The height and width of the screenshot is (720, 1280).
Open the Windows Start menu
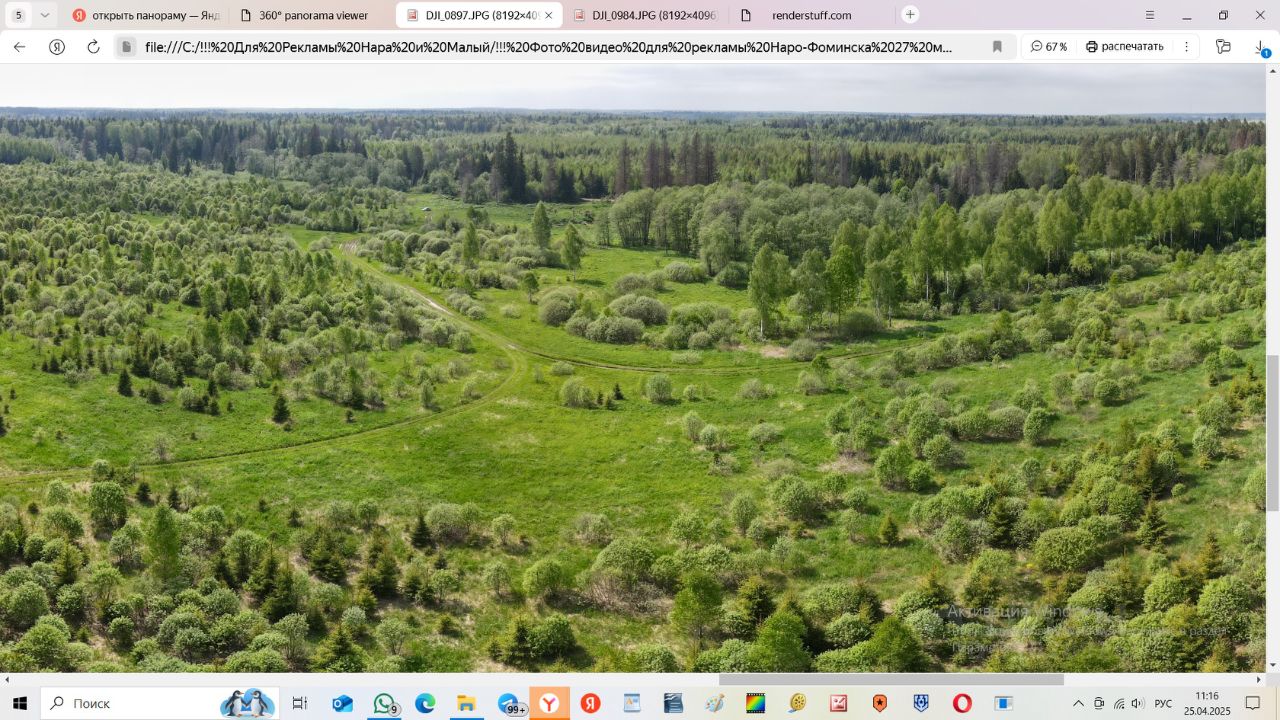[x=19, y=703]
